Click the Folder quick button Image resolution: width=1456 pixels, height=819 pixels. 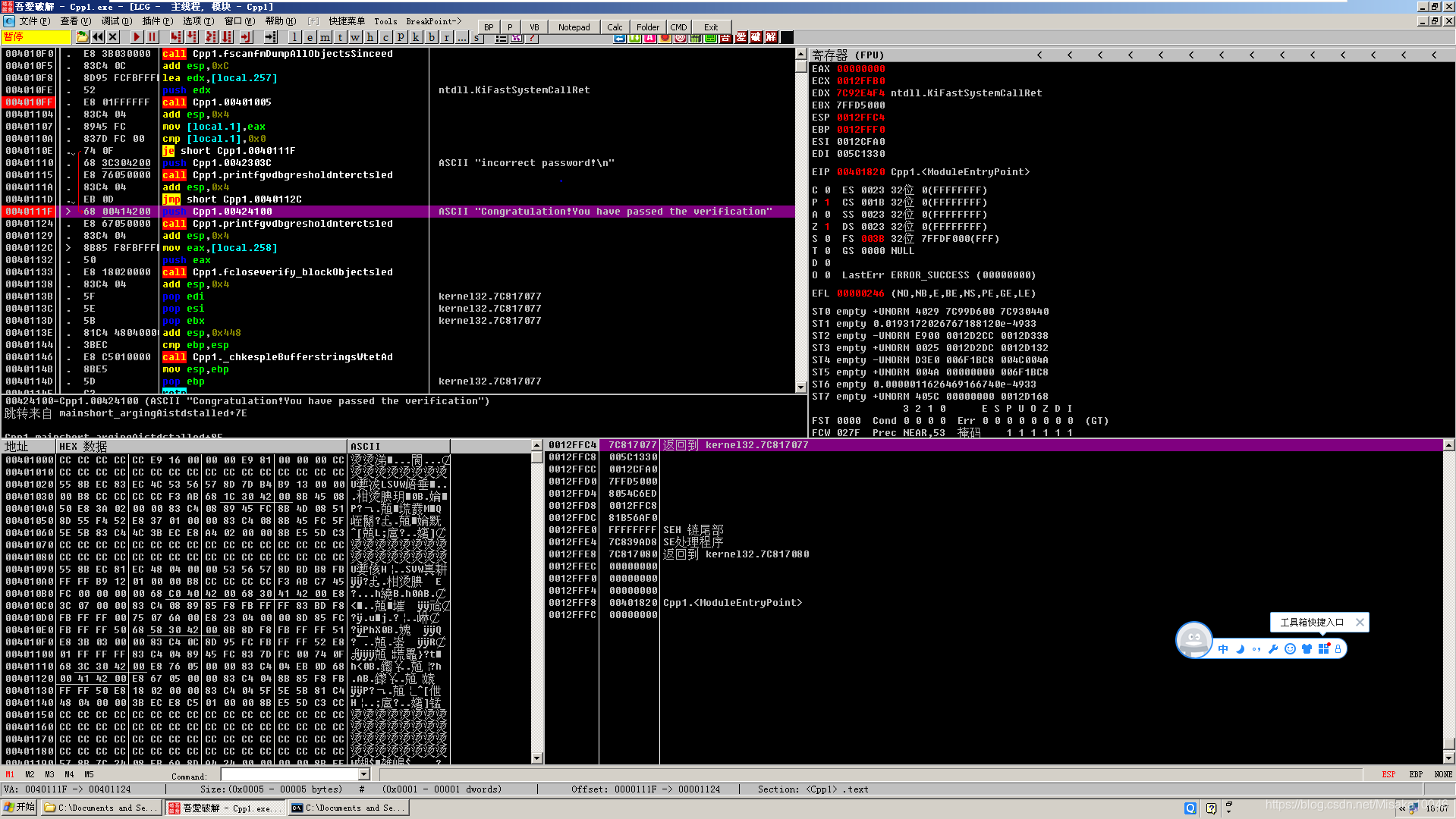tap(648, 27)
